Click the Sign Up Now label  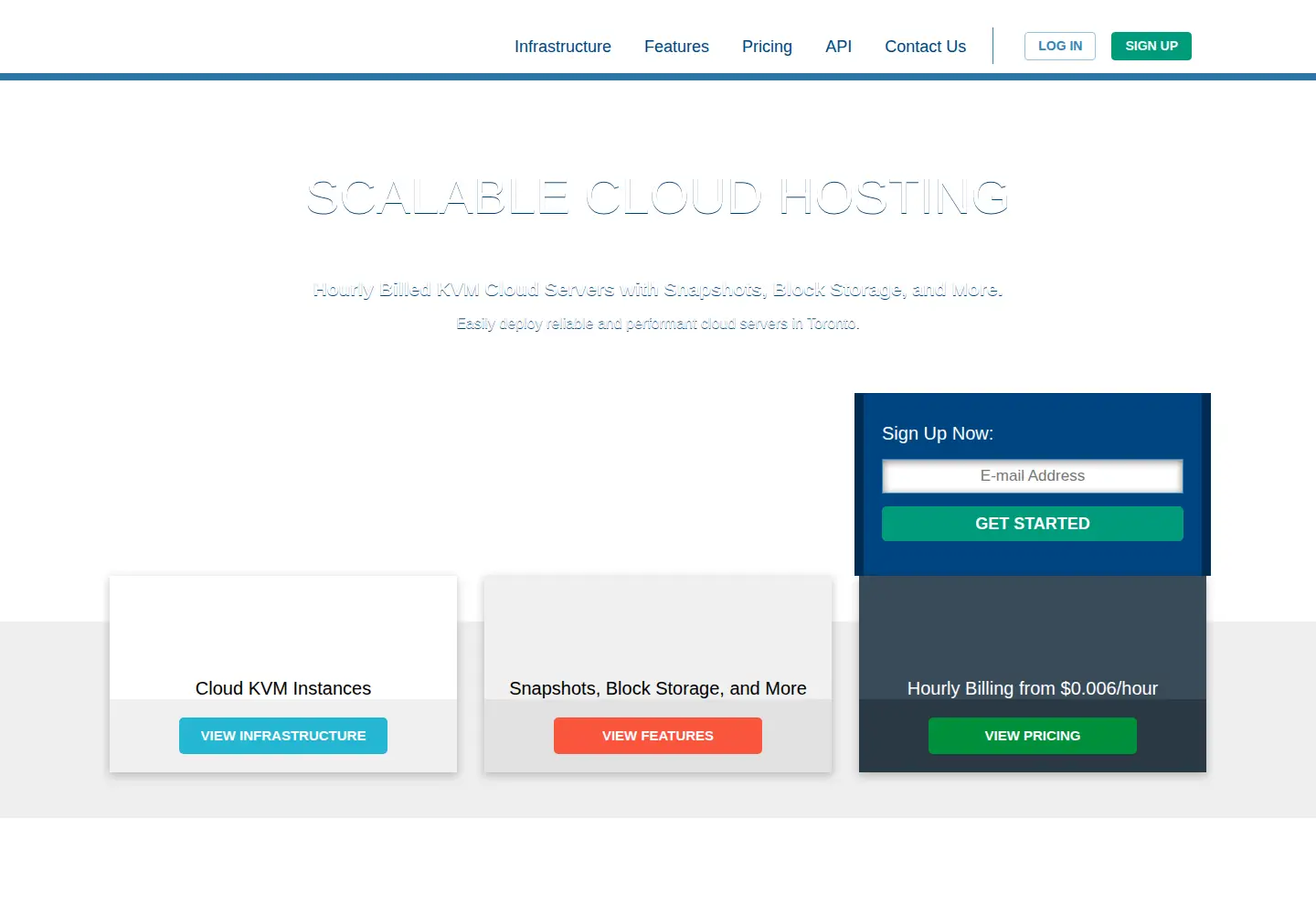pos(938,433)
